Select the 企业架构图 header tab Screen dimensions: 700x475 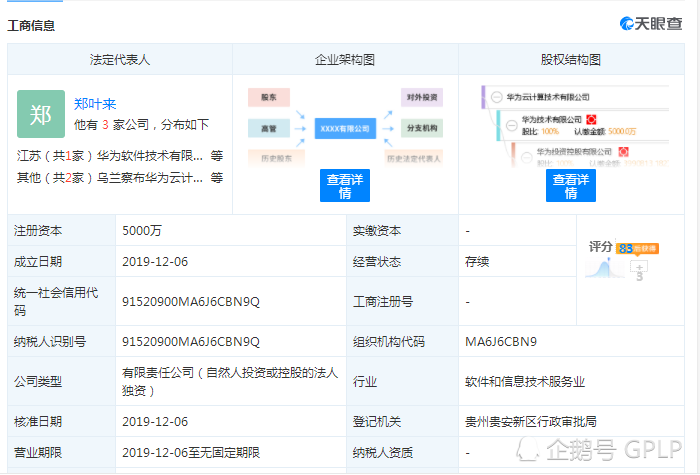pyautogui.click(x=345, y=59)
